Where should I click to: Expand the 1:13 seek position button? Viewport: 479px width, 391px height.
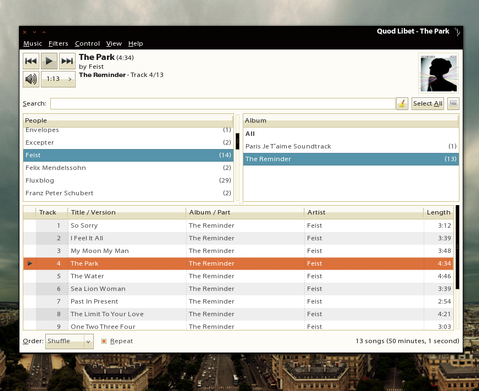coord(58,79)
